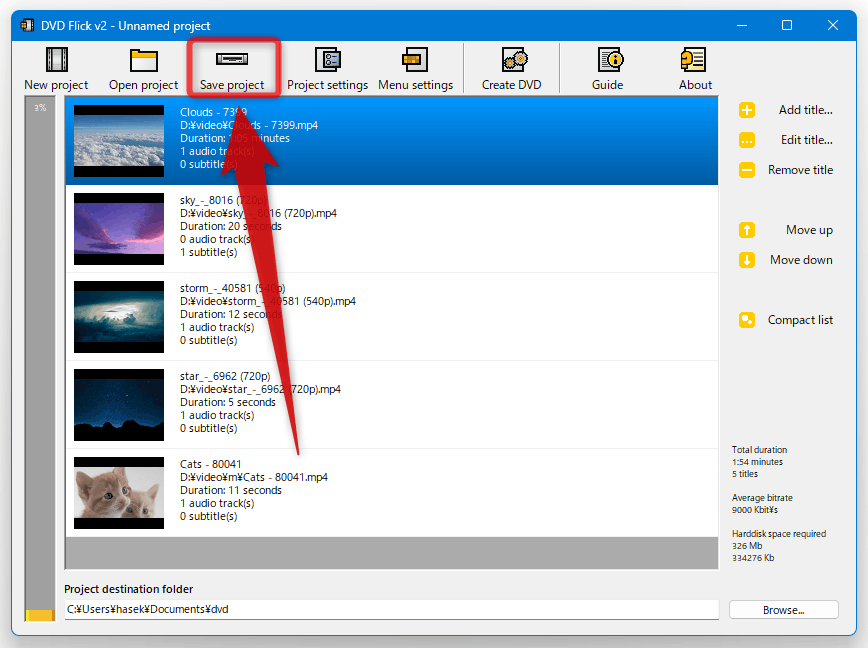Minimize the DVD Flick window
Image resolution: width=868 pixels, height=648 pixels.
click(742, 25)
